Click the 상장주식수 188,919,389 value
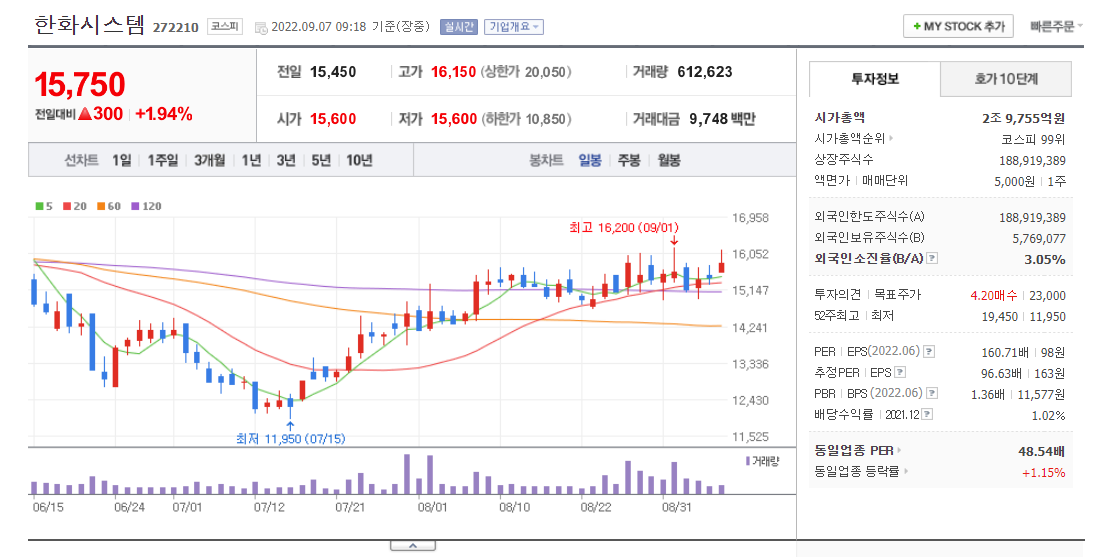1106x557 pixels. click(1032, 161)
